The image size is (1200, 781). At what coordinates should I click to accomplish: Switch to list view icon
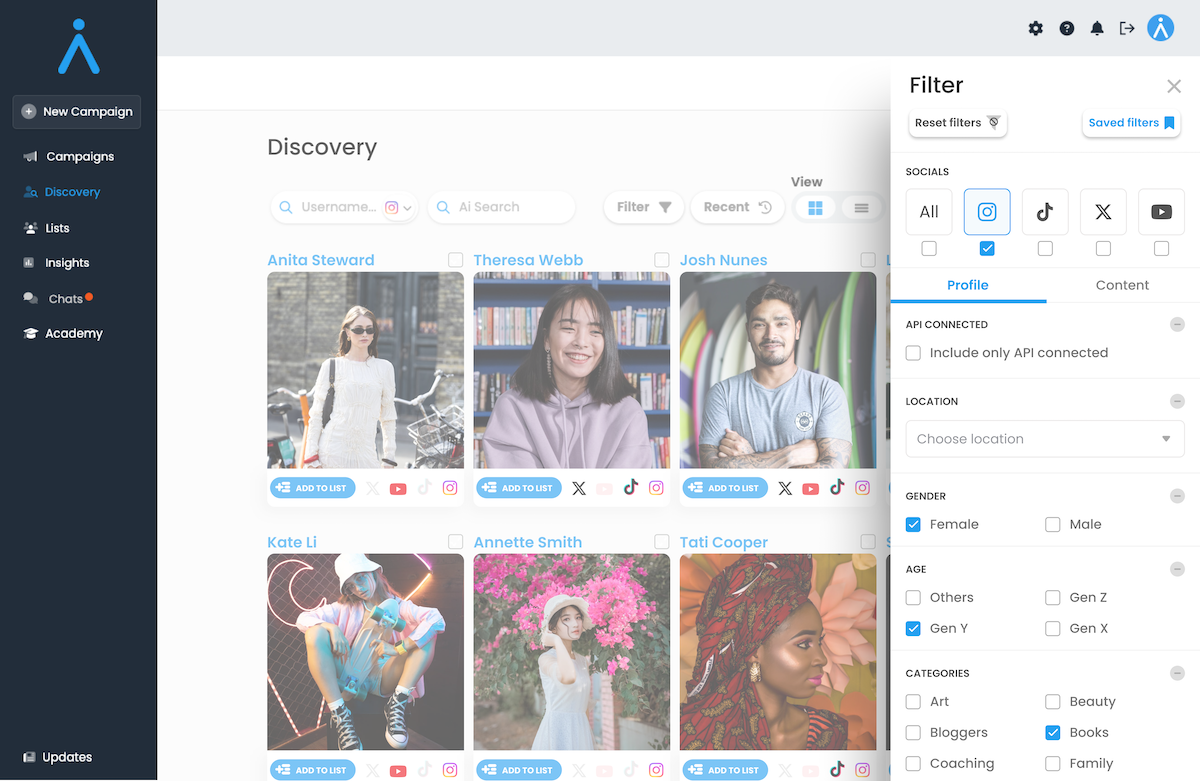(861, 208)
